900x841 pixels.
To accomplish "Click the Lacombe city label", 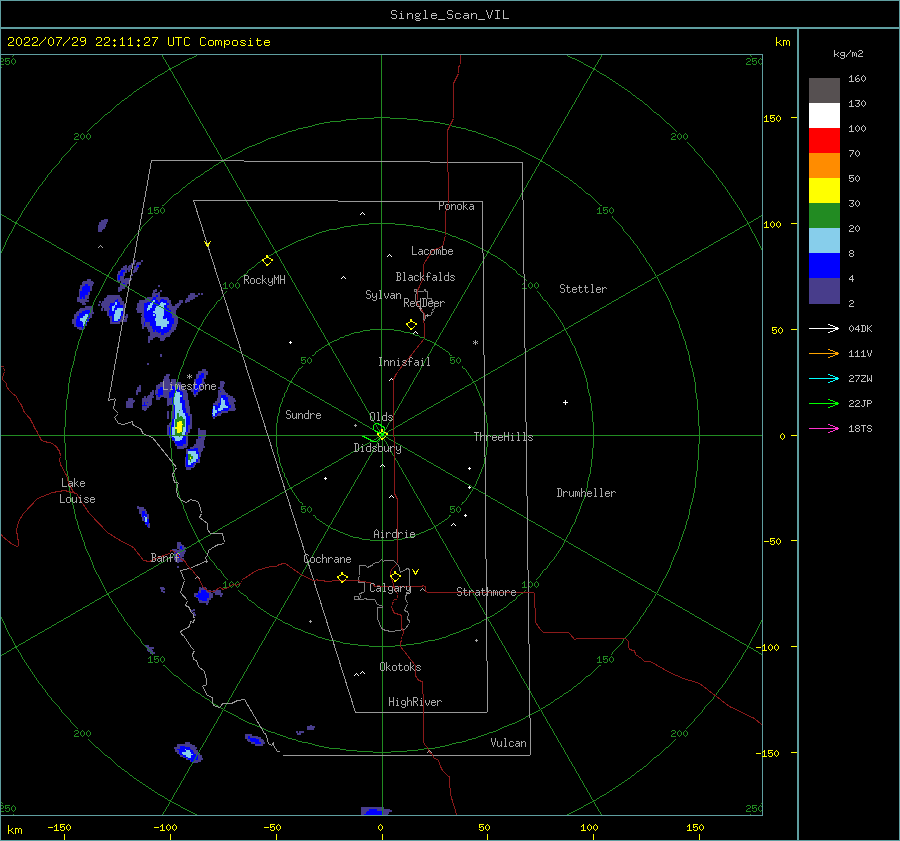I will (x=432, y=251).
